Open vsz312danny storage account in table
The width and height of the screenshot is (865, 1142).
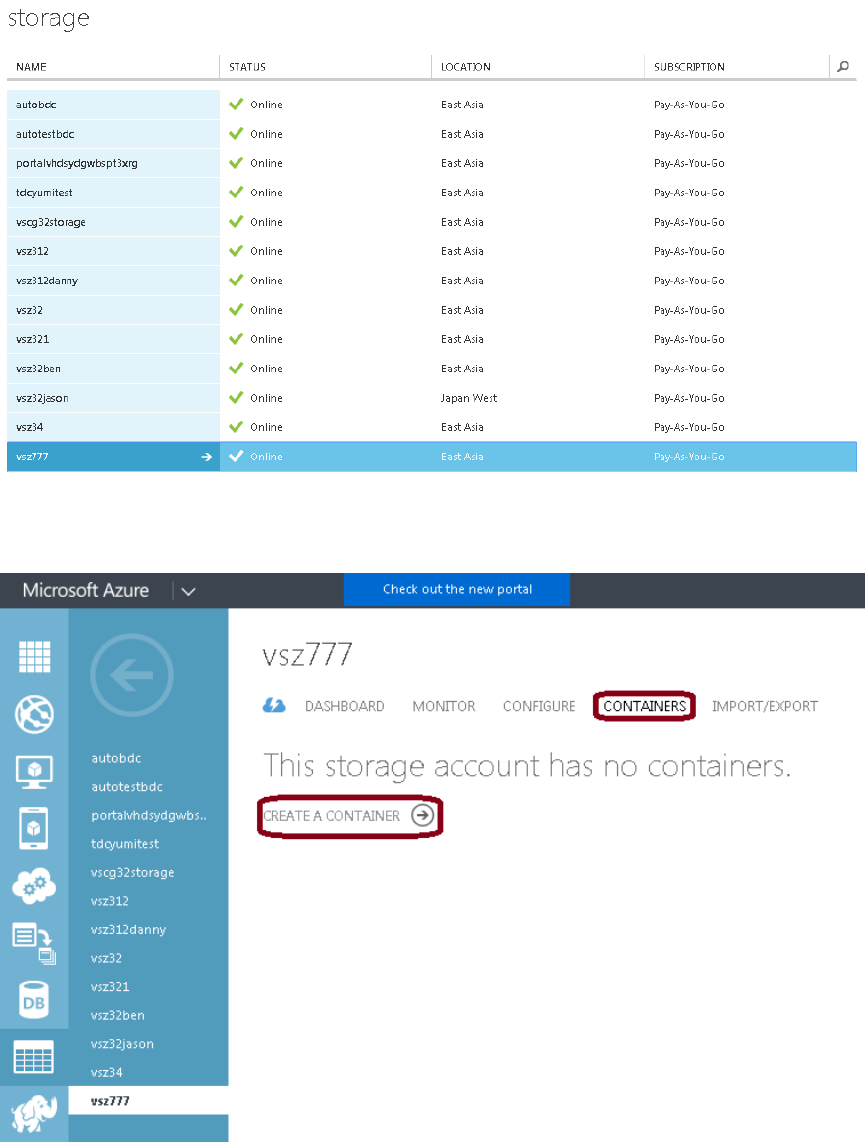[x=47, y=280]
